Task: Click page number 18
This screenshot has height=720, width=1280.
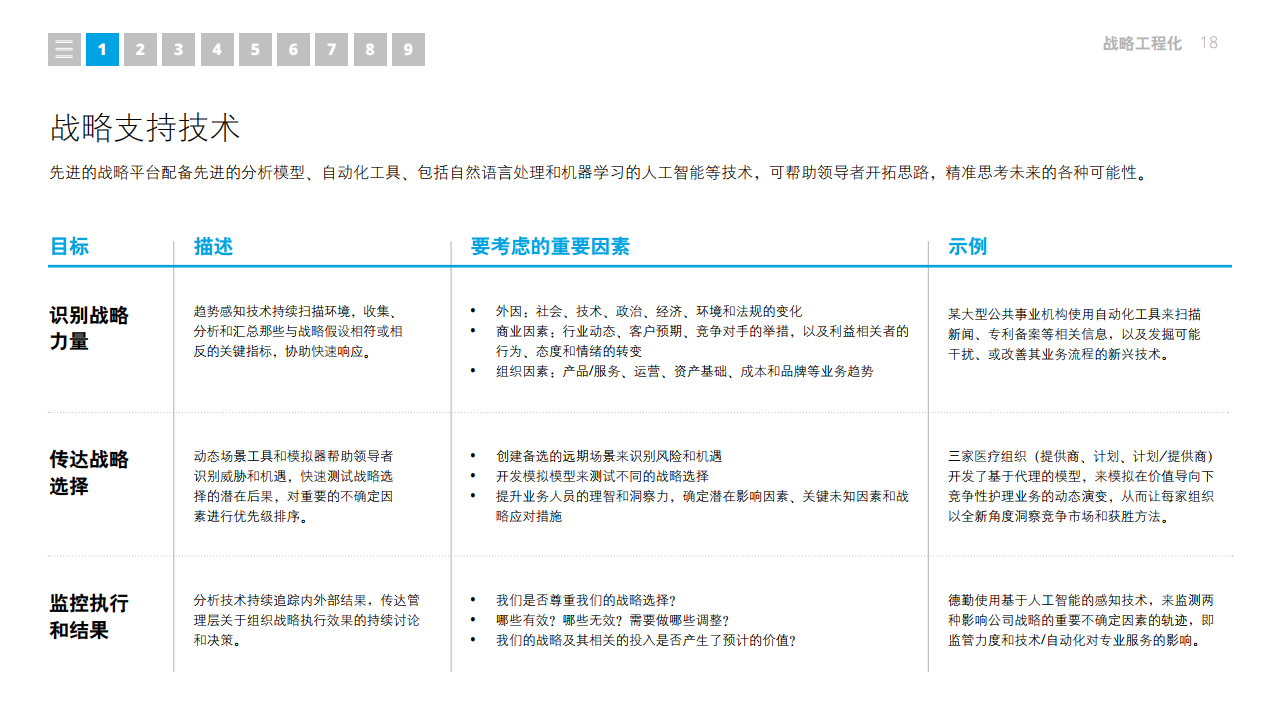Action: pyautogui.click(x=1208, y=42)
